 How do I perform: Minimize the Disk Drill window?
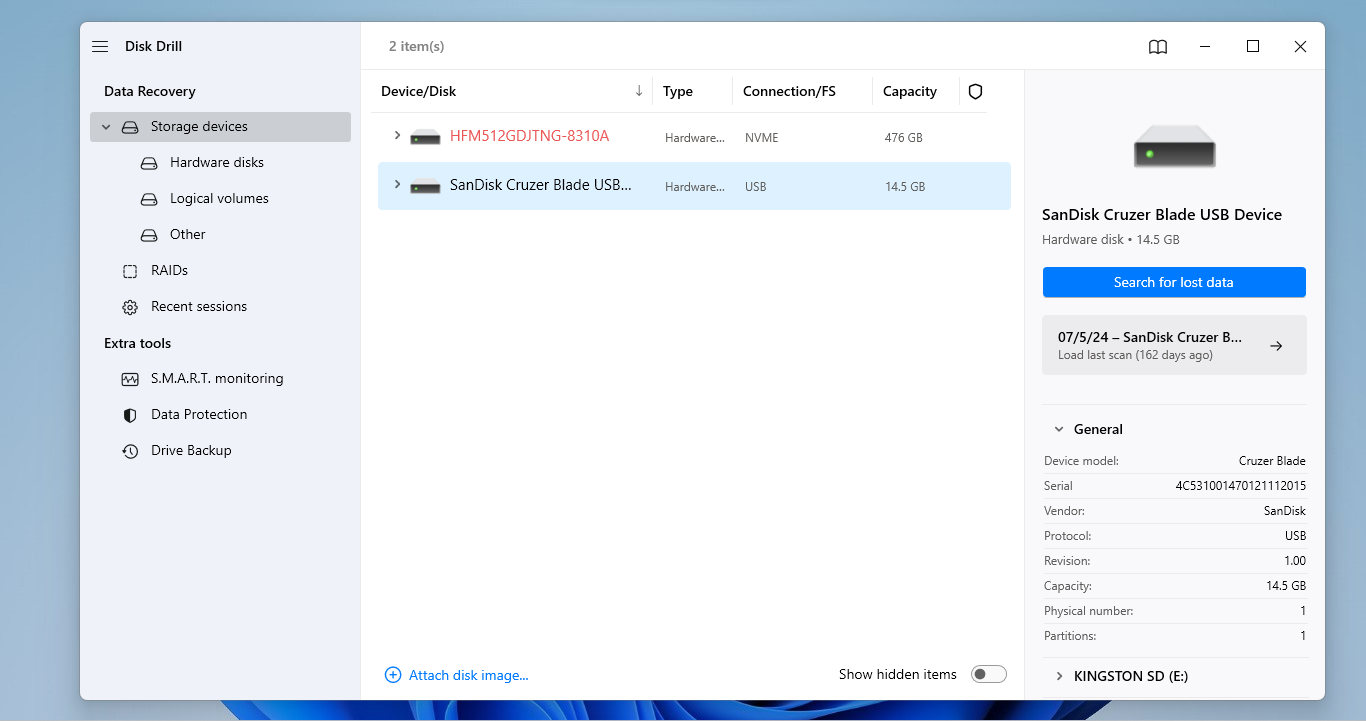click(x=1206, y=46)
